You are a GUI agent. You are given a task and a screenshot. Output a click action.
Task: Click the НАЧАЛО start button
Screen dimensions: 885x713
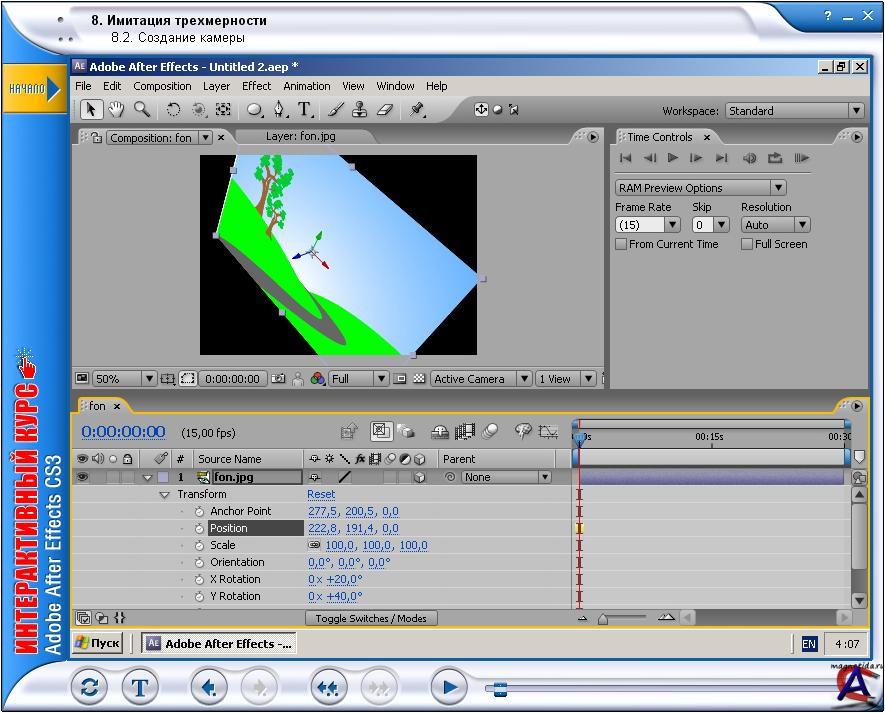tap(34, 89)
